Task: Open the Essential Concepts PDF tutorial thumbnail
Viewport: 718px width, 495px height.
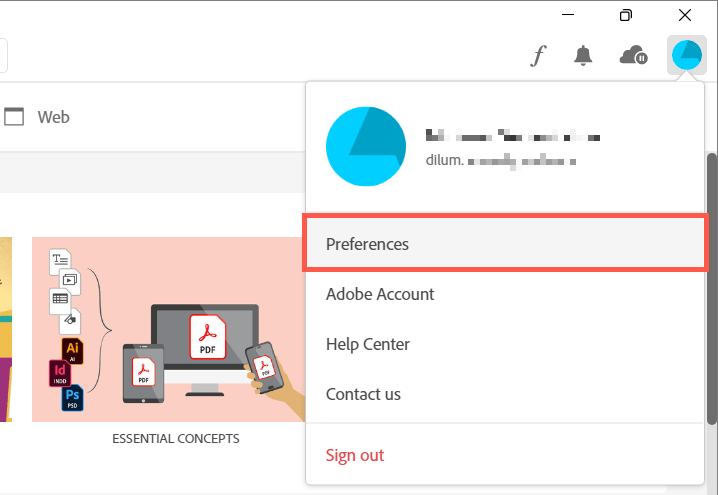Action: tap(168, 330)
